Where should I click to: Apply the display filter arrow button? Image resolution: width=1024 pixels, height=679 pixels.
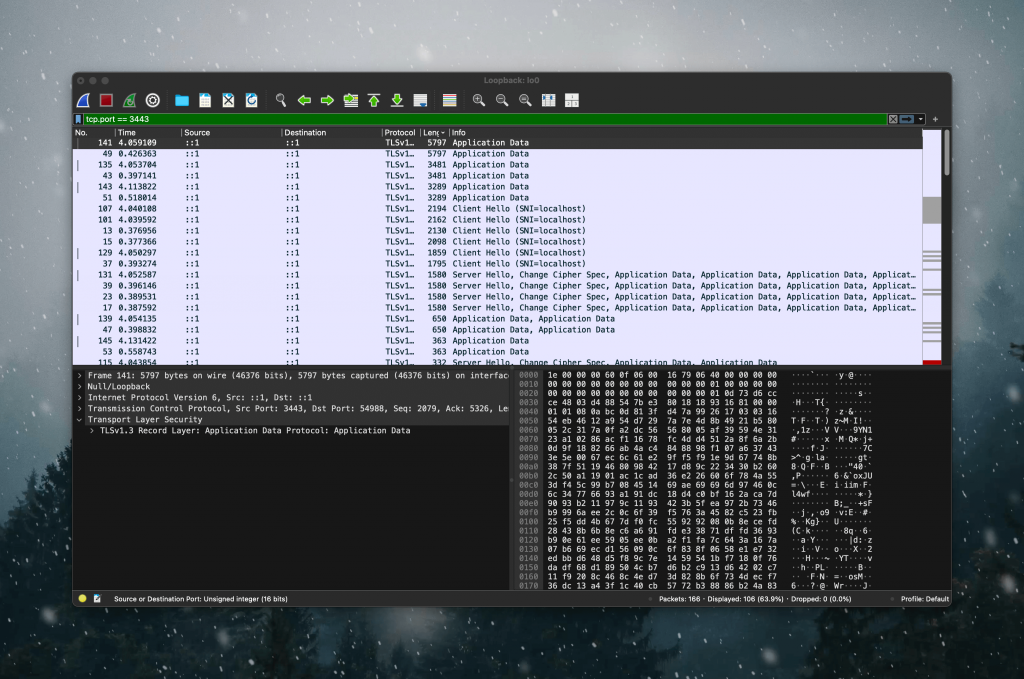907,119
